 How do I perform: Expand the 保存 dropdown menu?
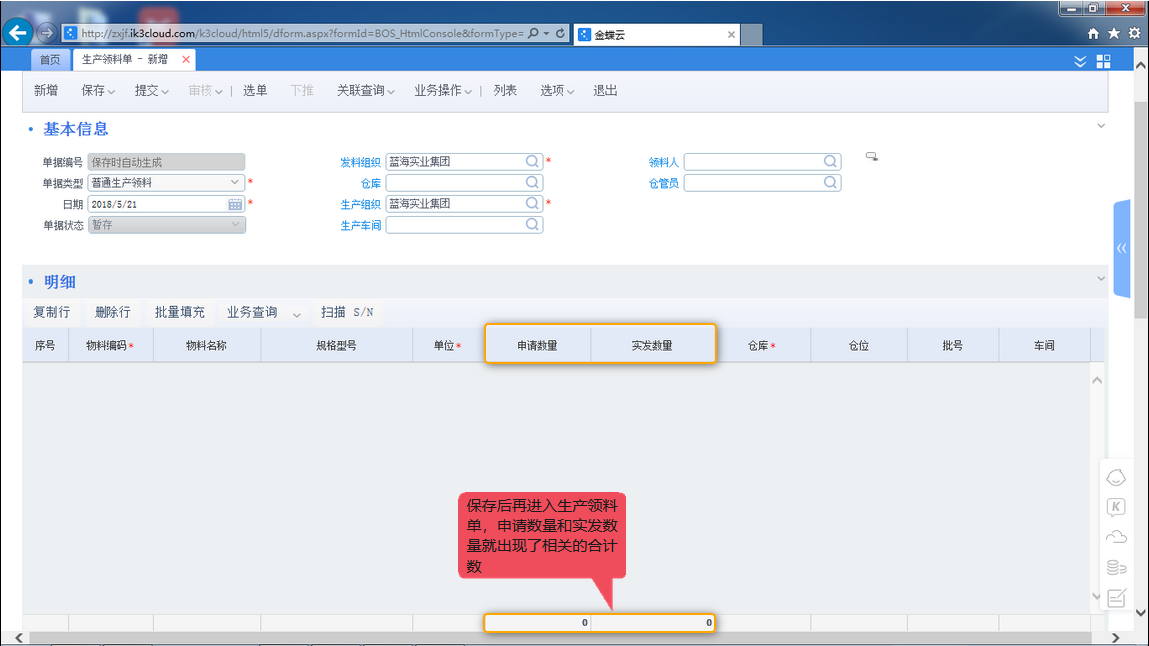(111, 92)
